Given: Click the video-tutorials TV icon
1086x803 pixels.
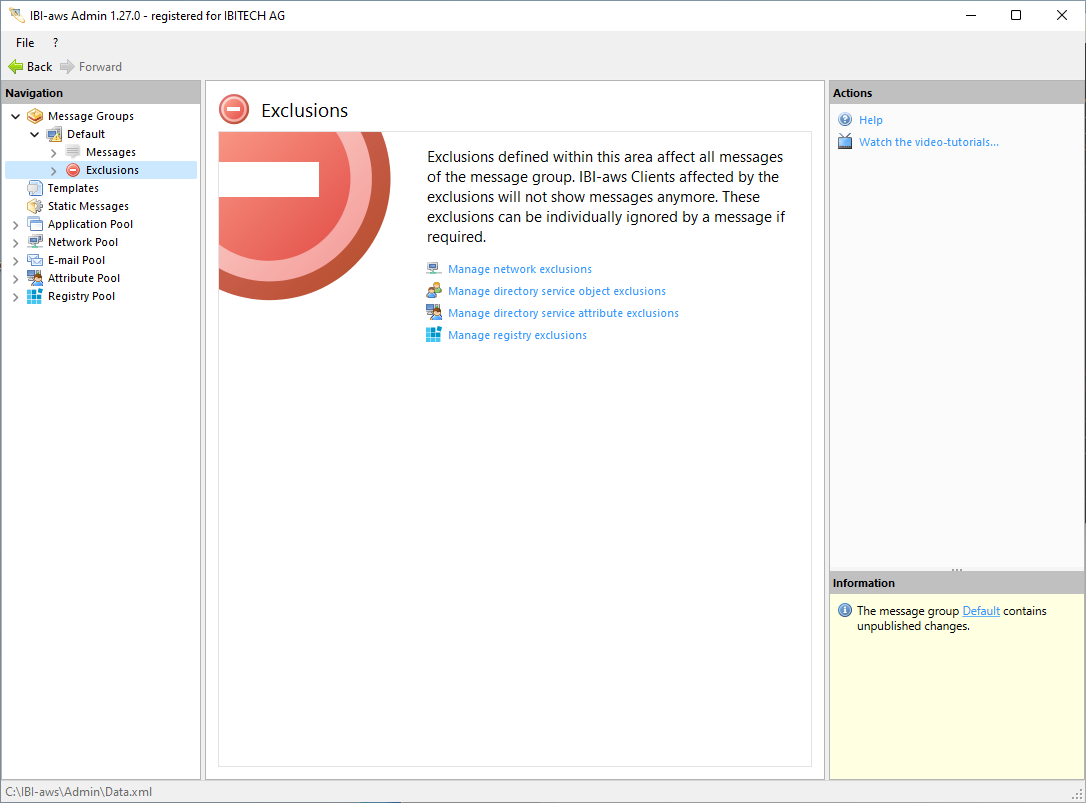Looking at the screenshot, I should click(845, 142).
